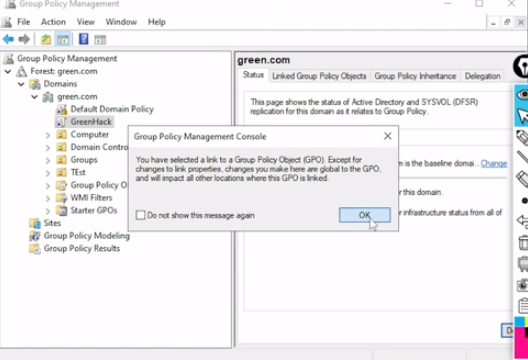Open the Window menu

pyautogui.click(x=121, y=22)
